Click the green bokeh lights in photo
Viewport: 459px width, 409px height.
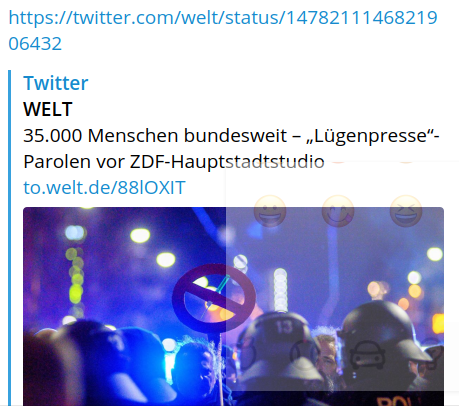click(76, 275)
